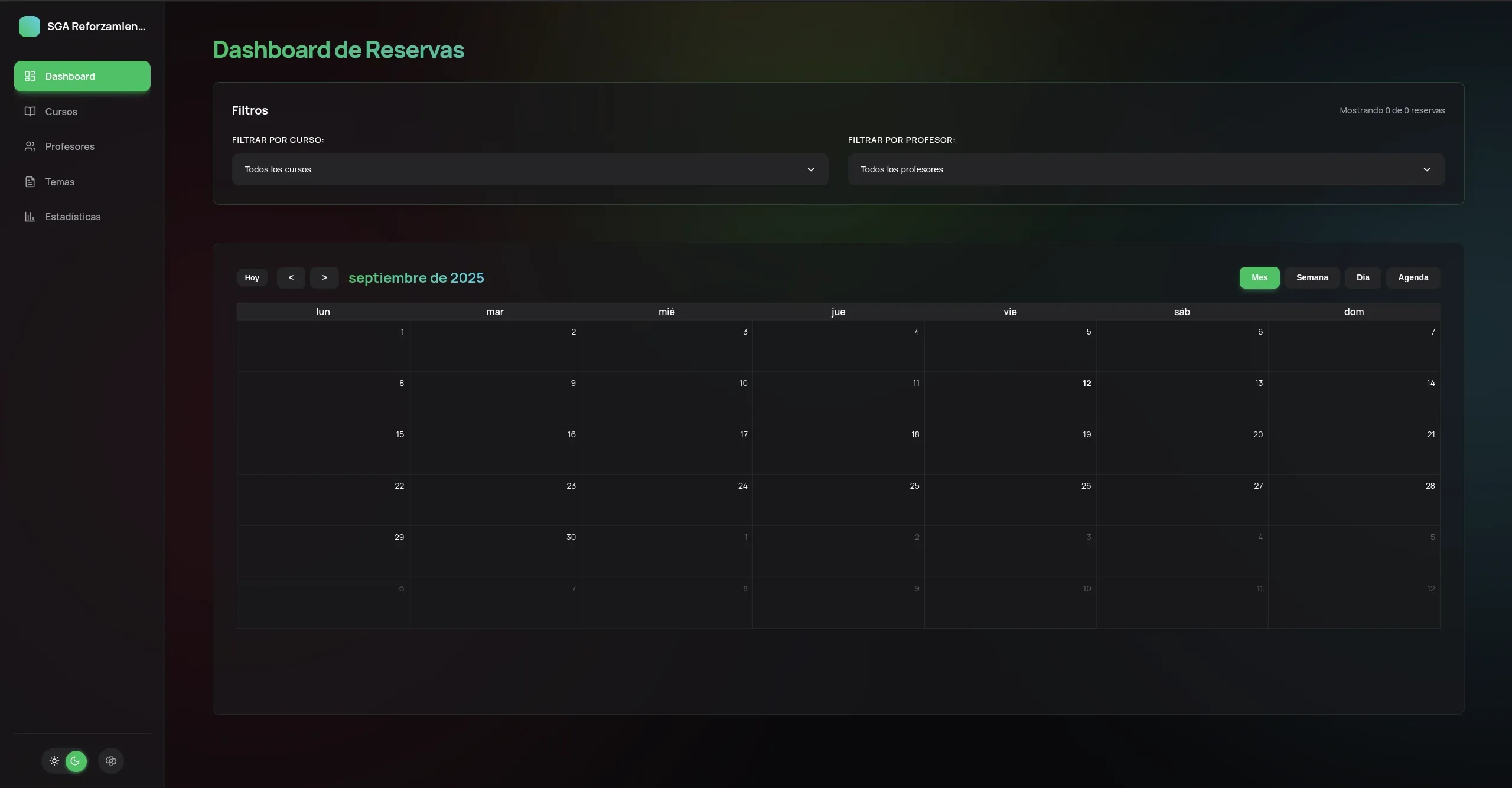Go to next month with '>' button
Screen dimensions: 1512x788
(324, 277)
